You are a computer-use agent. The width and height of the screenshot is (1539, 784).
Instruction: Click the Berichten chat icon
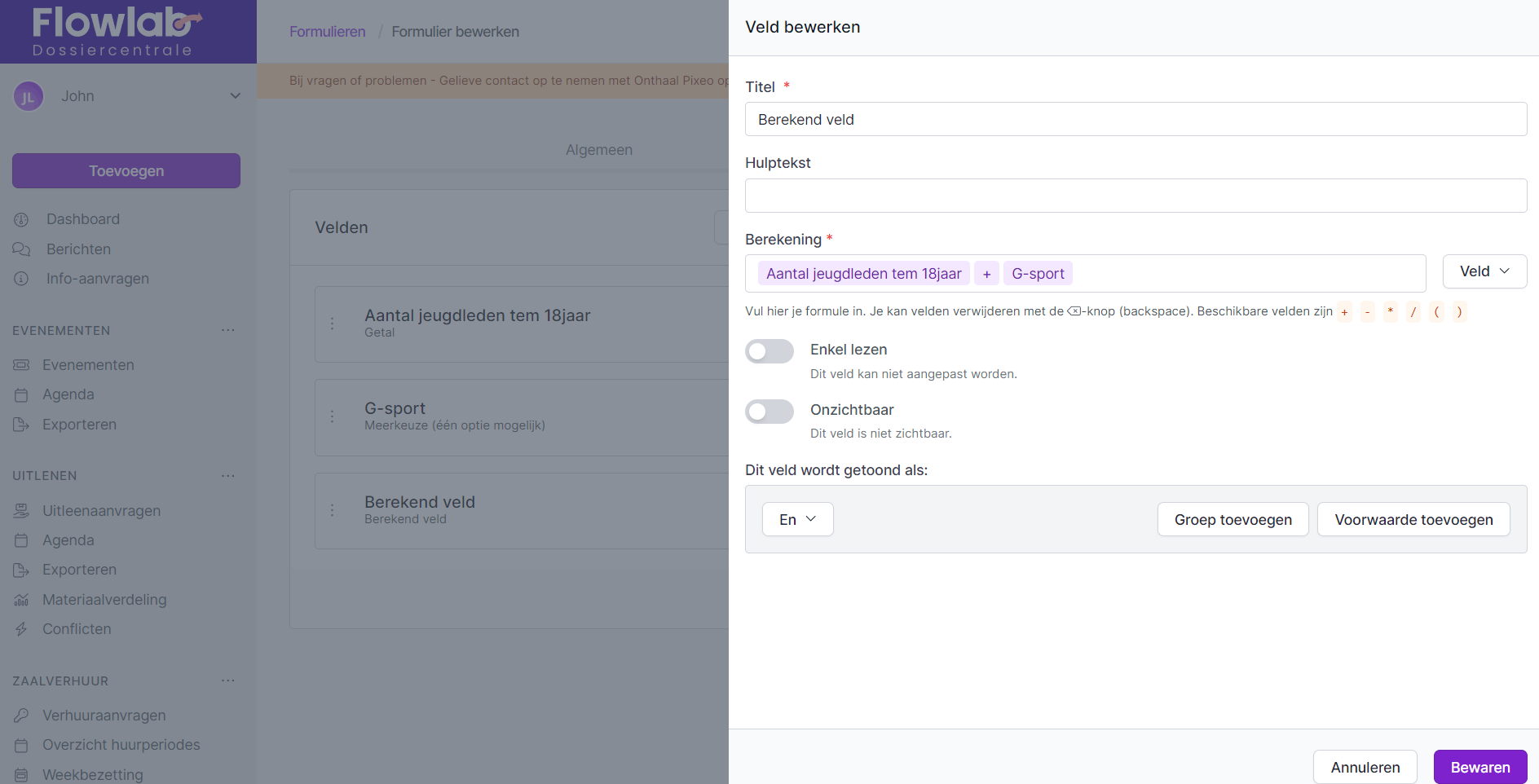point(21,249)
